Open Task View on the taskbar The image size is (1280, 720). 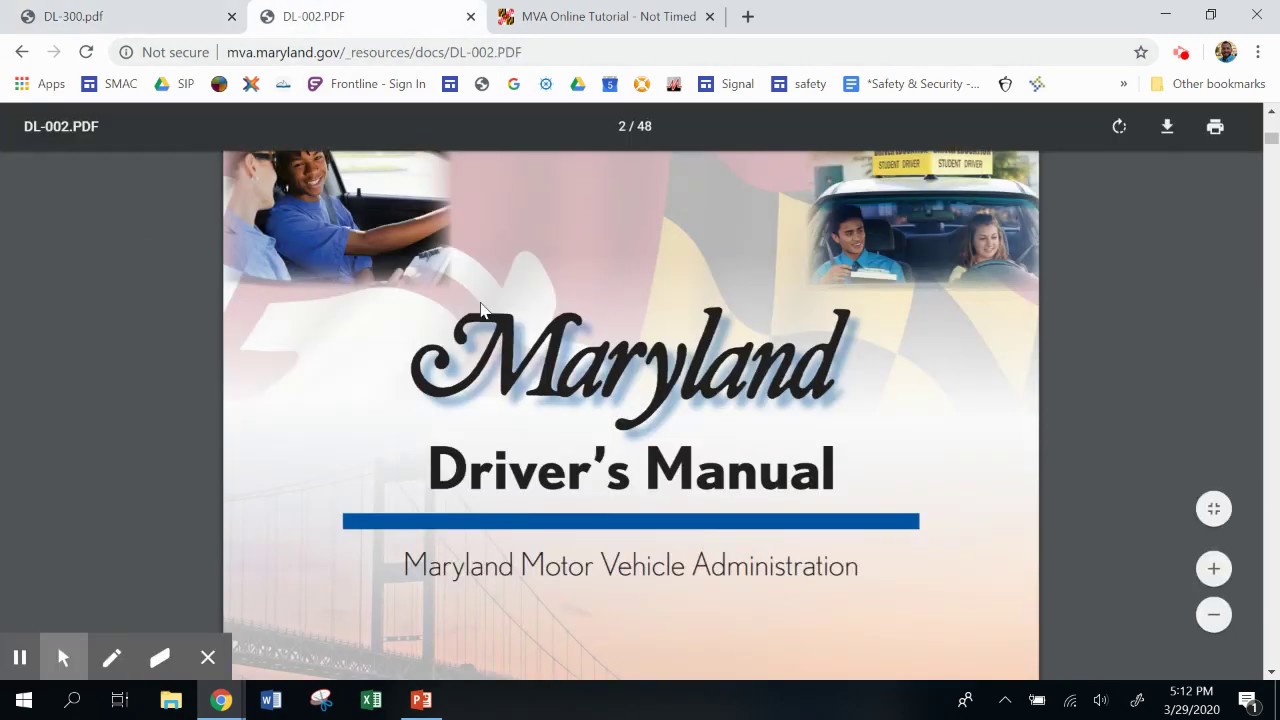tap(120, 700)
